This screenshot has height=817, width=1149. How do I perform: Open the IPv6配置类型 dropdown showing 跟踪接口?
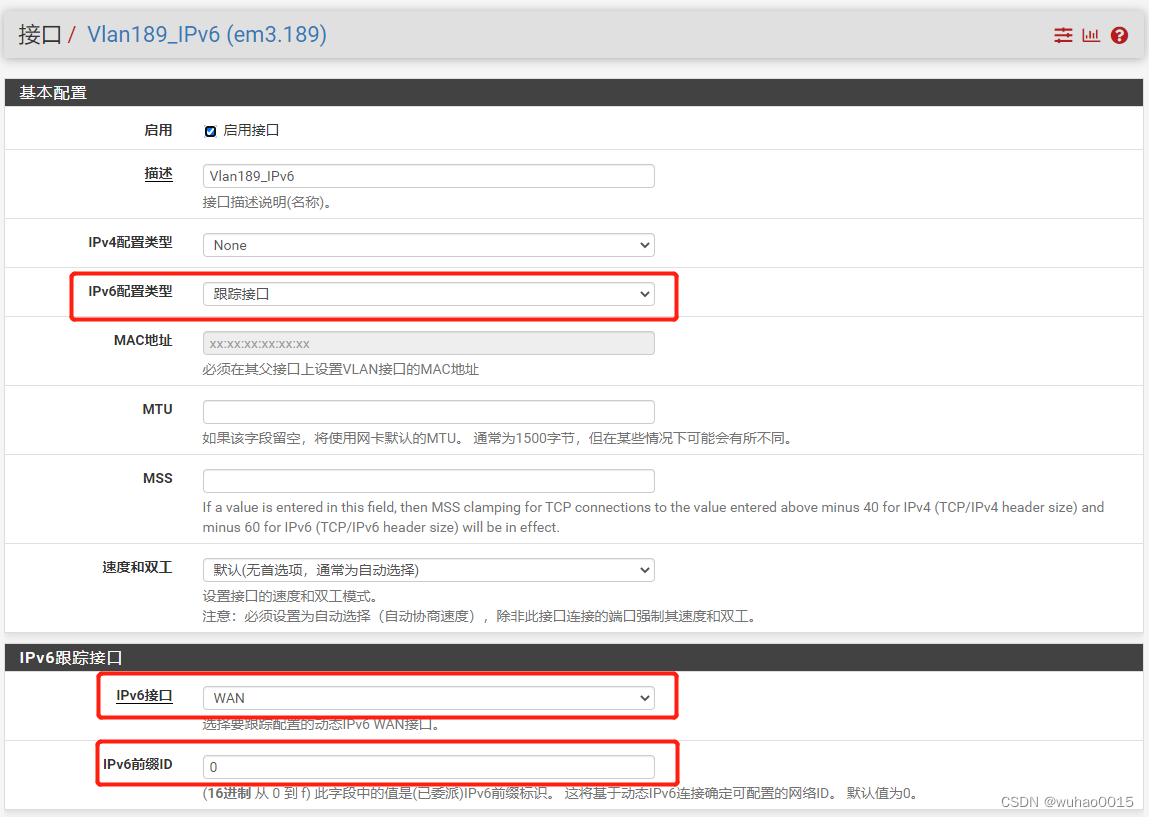[428, 293]
